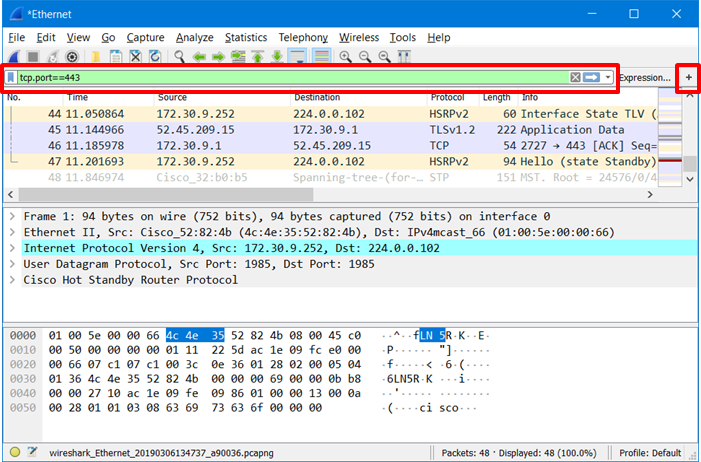This screenshot has width=701, height=462.
Task: Open capture options gear icon
Action: coord(72,57)
